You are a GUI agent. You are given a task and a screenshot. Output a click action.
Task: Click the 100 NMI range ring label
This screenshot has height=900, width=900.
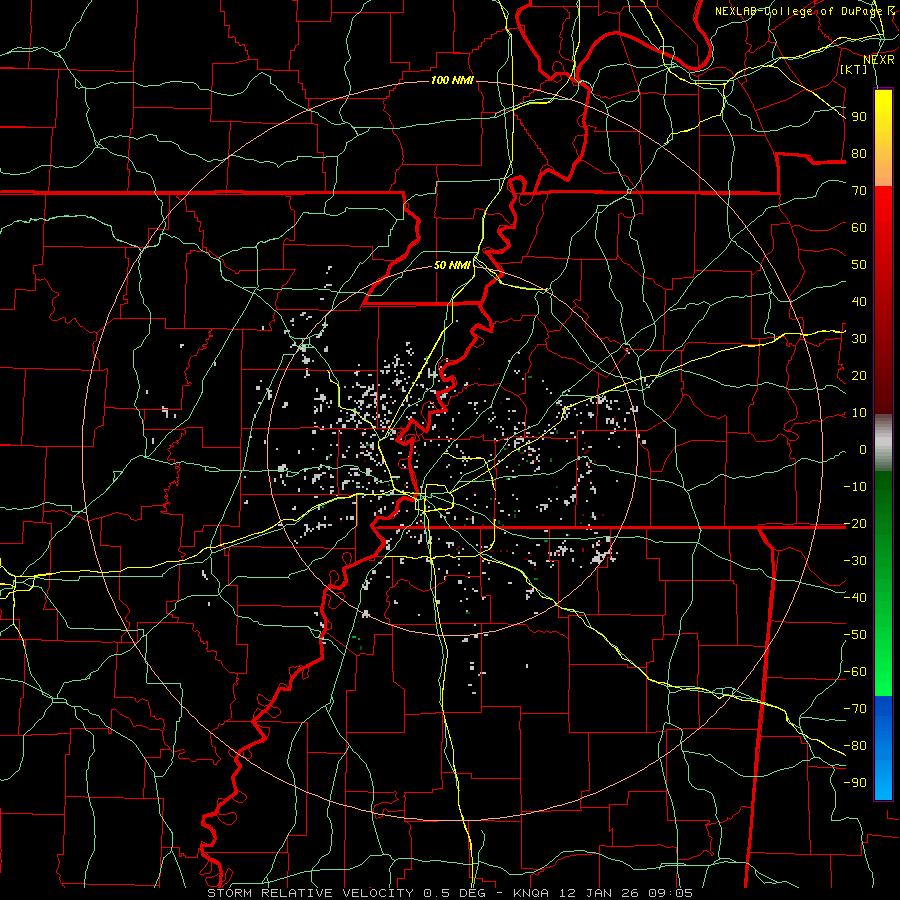pos(452,80)
